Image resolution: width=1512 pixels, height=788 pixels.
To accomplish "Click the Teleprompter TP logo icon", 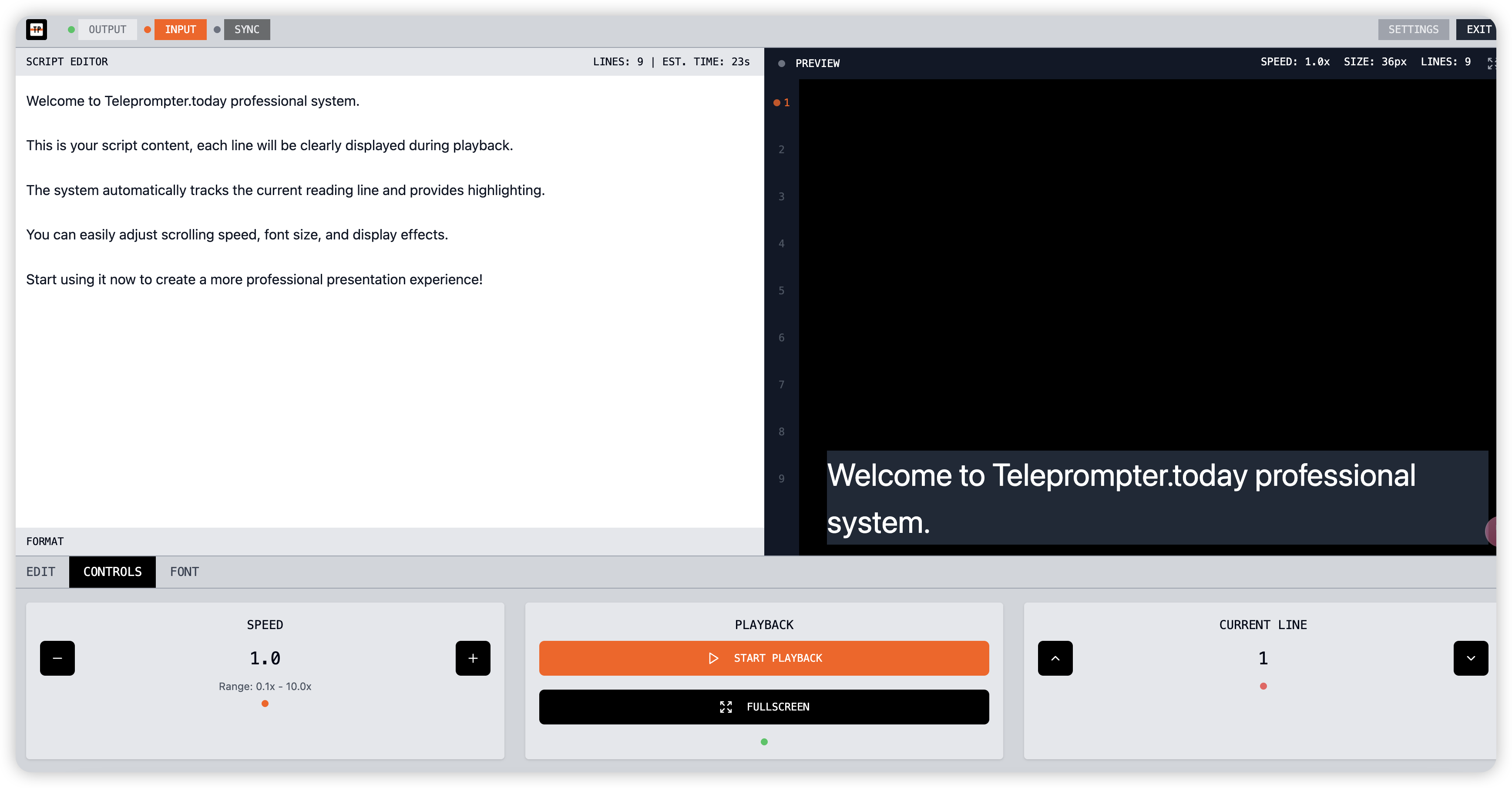I will (37, 29).
